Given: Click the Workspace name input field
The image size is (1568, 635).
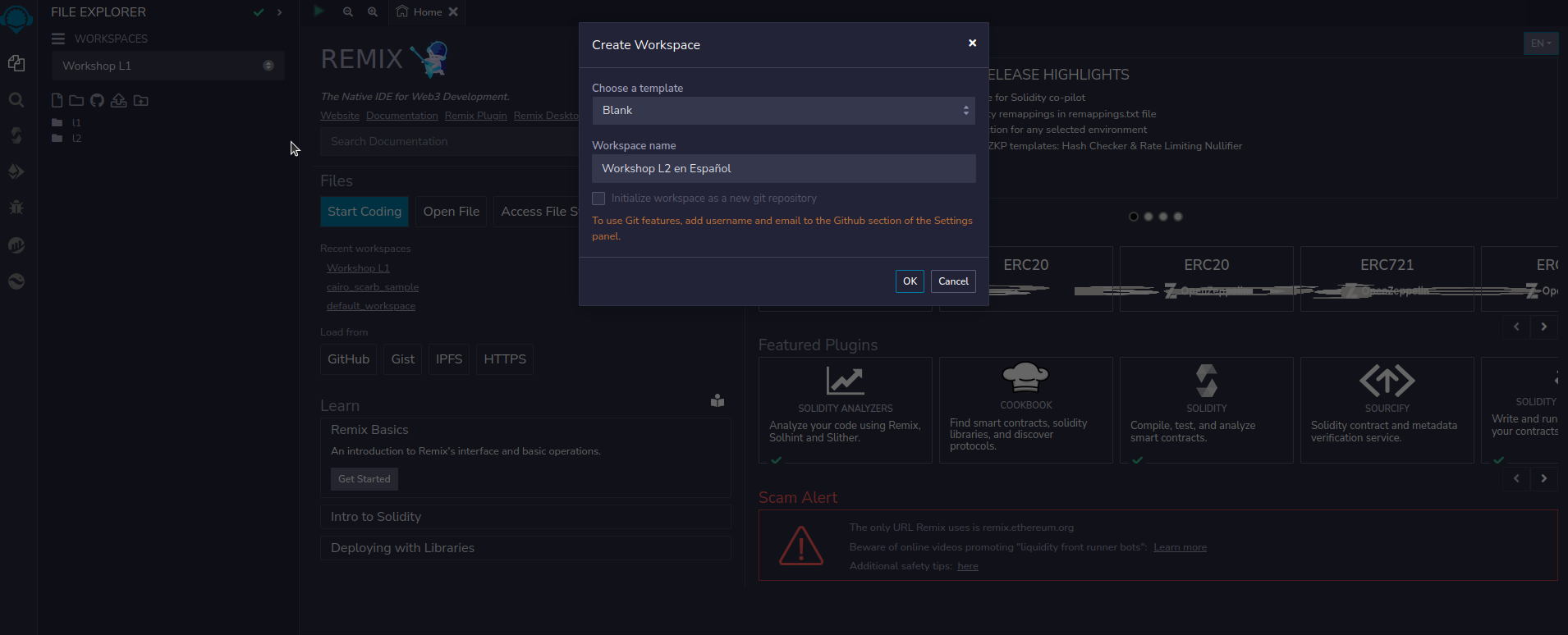Looking at the screenshot, I should 783,168.
